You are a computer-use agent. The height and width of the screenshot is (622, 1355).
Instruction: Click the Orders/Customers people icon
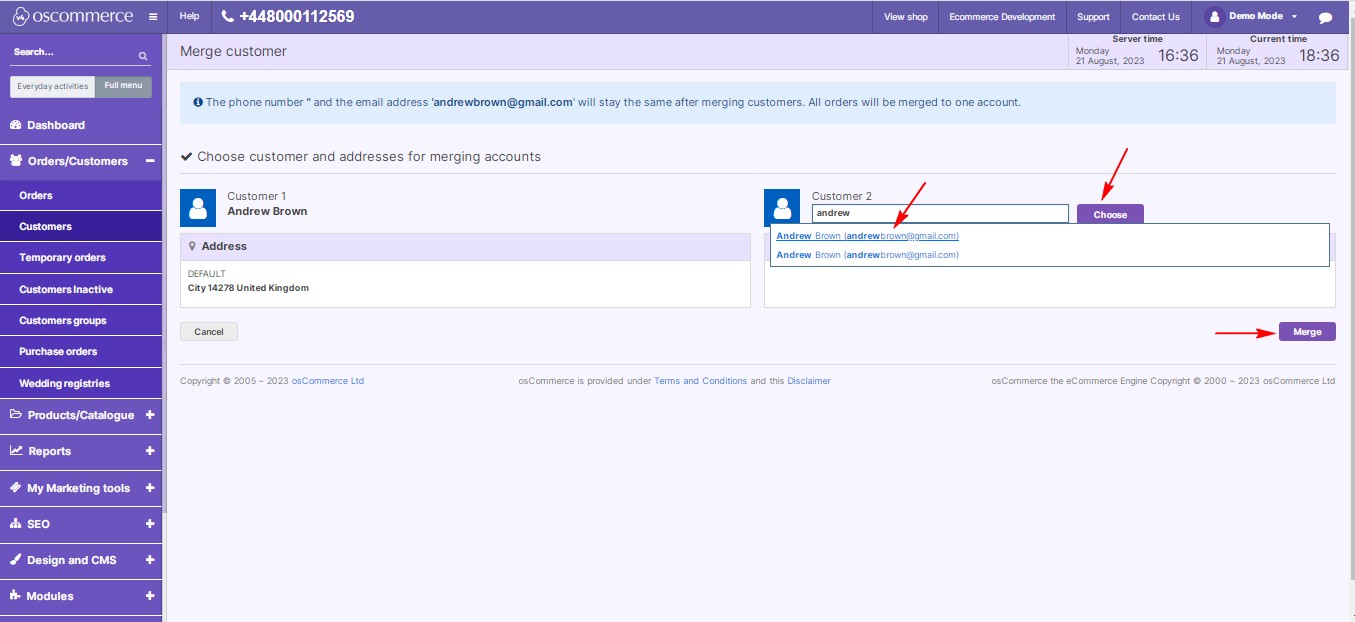point(14,161)
